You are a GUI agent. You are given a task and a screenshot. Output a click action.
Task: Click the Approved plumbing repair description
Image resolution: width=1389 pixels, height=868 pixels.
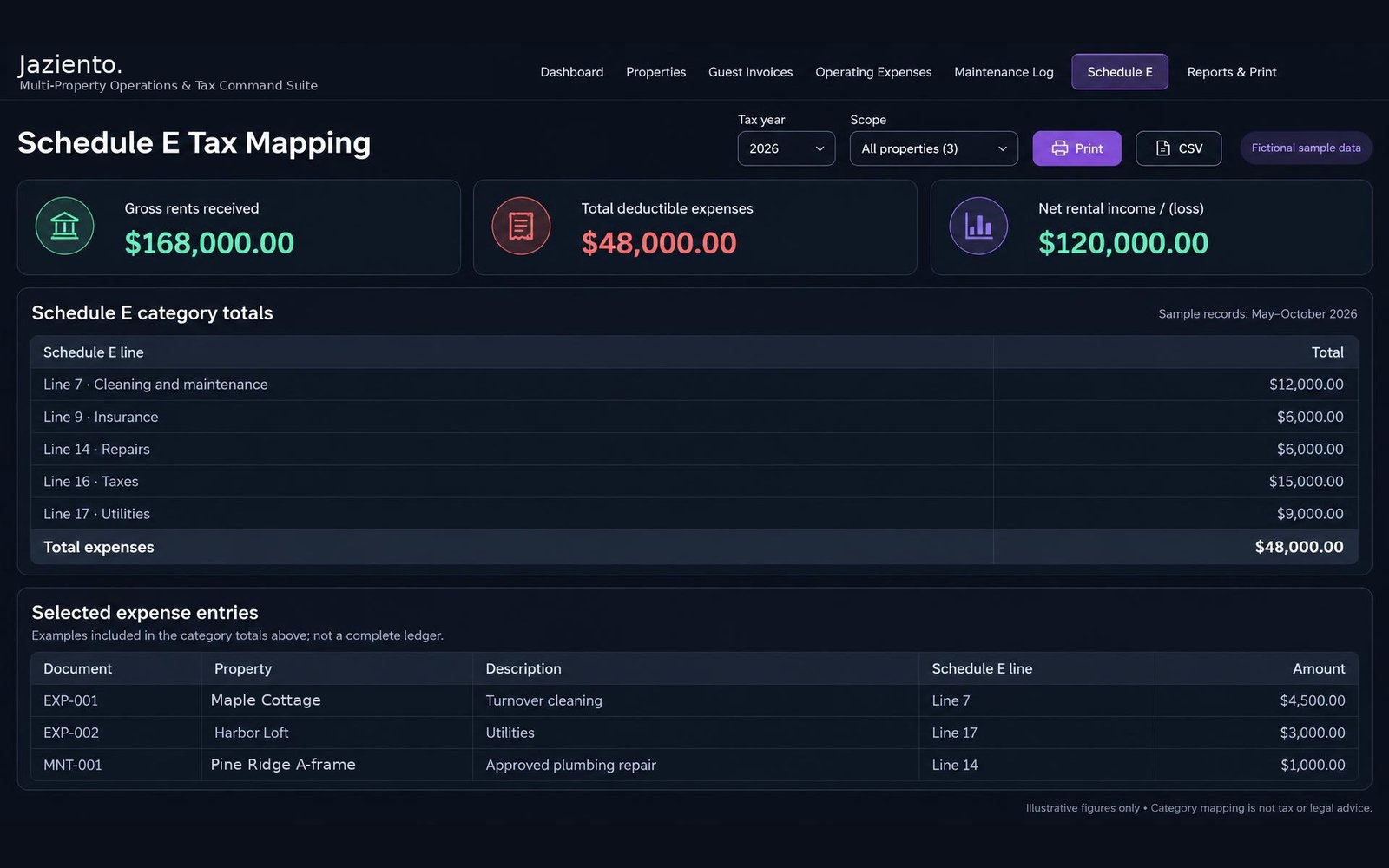pos(571,765)
